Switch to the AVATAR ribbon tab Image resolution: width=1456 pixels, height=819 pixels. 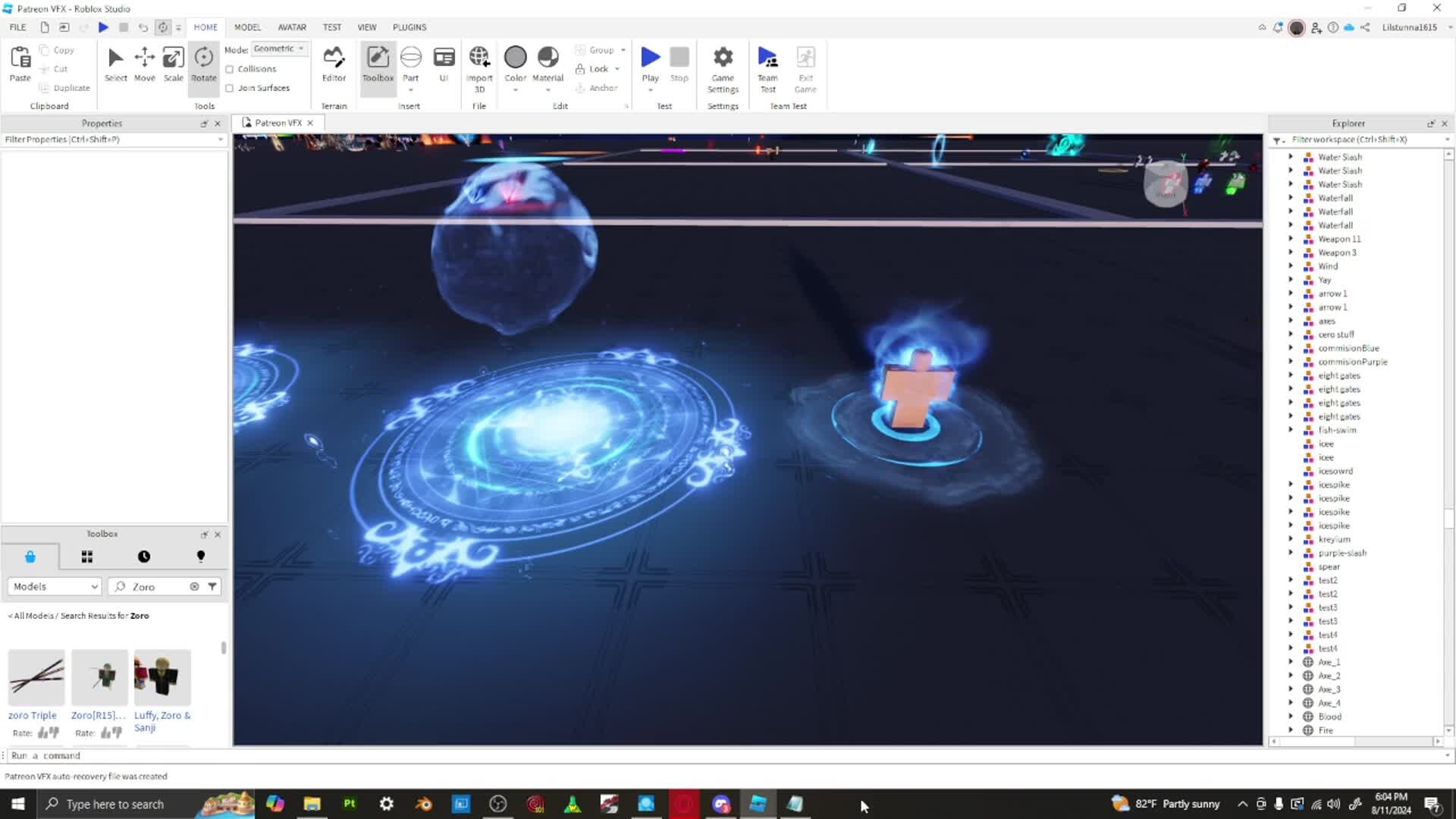(x=292, y=27)
